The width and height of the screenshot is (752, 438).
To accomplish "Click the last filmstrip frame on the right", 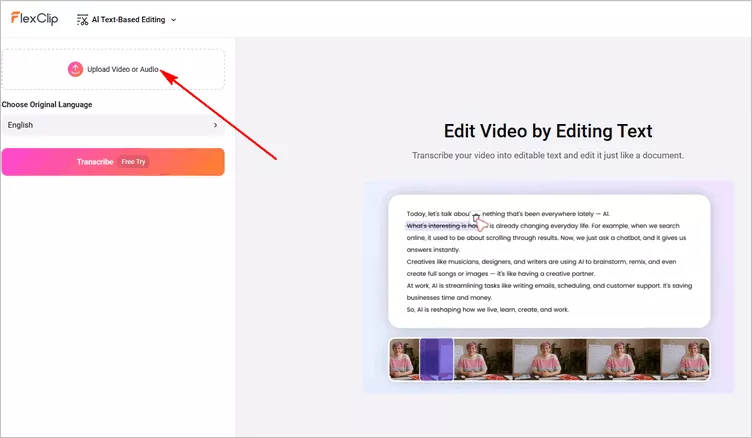I will [x=685, y=359].
